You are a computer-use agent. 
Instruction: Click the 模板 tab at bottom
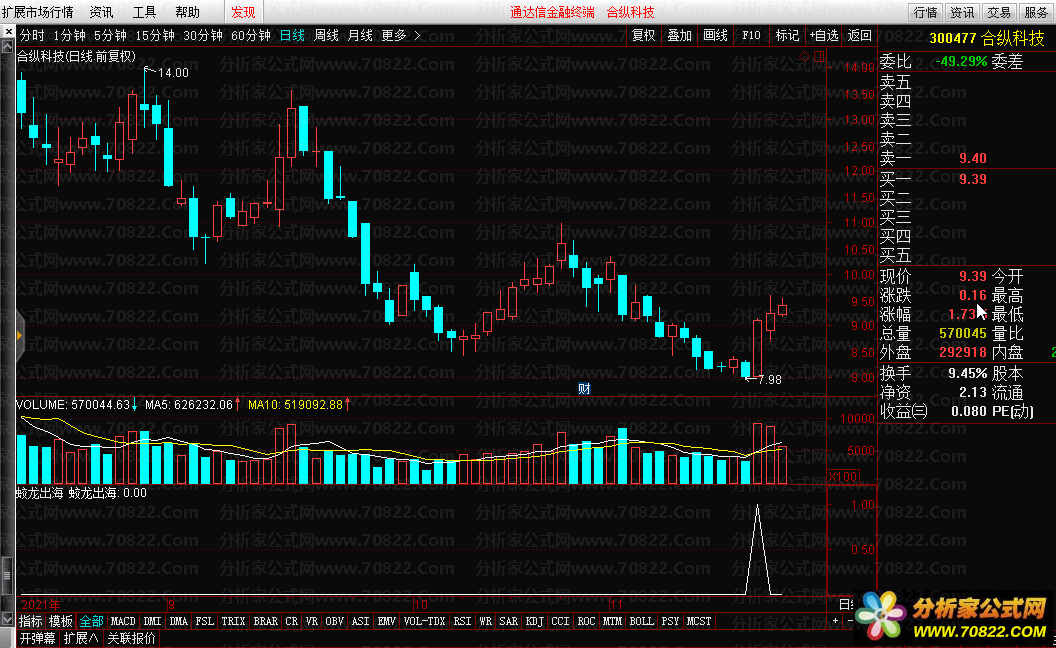61,621
